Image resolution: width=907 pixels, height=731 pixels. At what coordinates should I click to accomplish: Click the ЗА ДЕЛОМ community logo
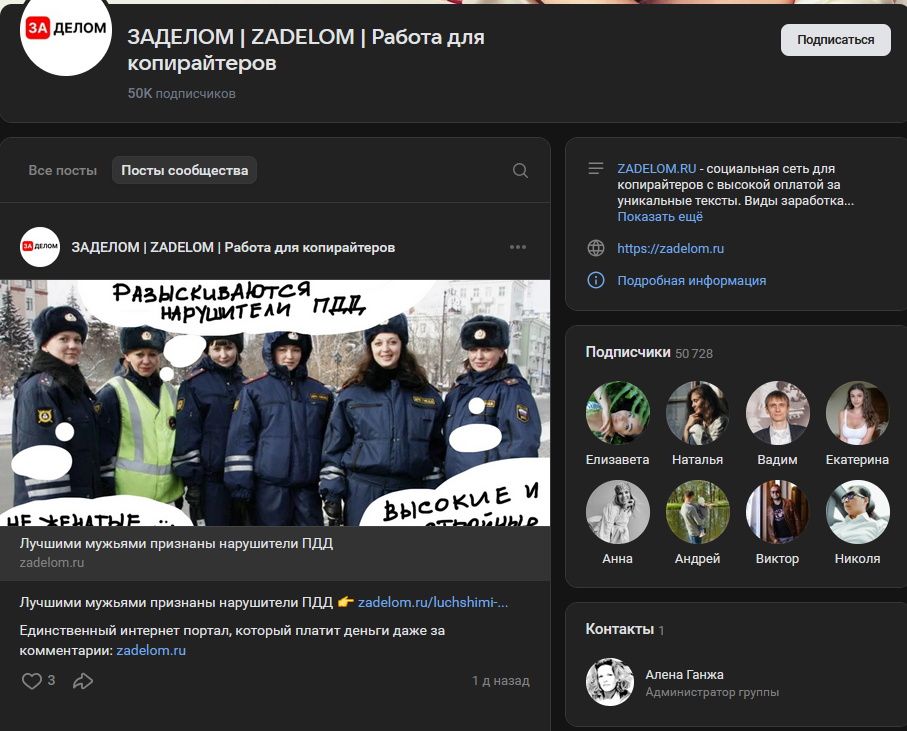tap(65, 38)
